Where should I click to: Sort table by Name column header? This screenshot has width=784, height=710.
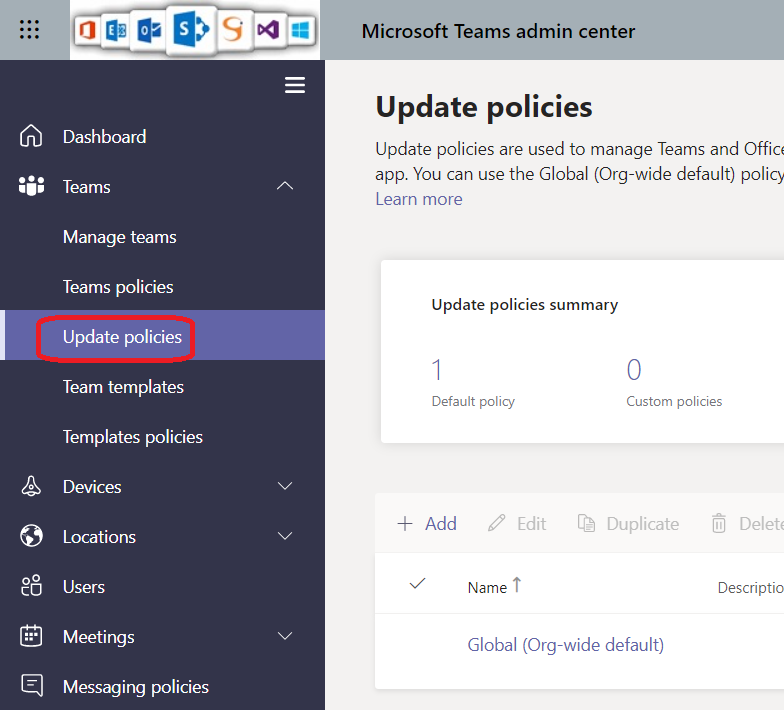pos(488,587)
